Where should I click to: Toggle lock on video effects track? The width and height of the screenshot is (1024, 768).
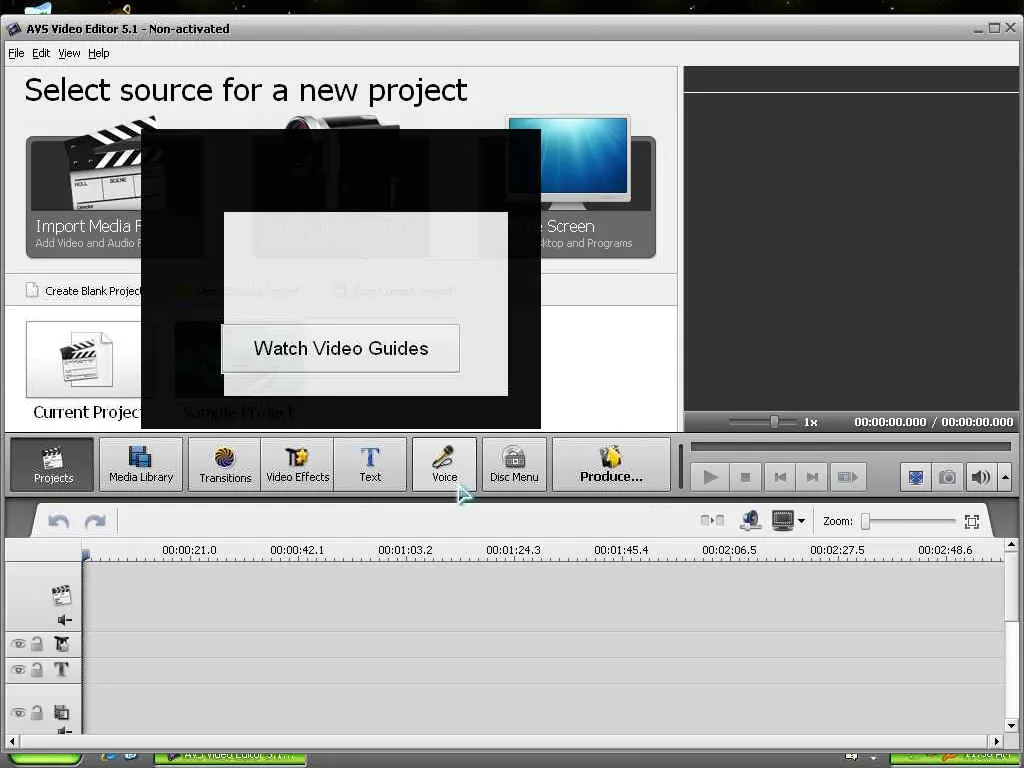click(x=37, y=644)
